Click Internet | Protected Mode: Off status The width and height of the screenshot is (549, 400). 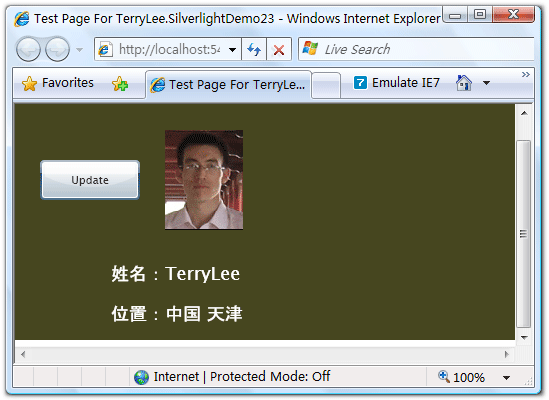click(242, 377)
